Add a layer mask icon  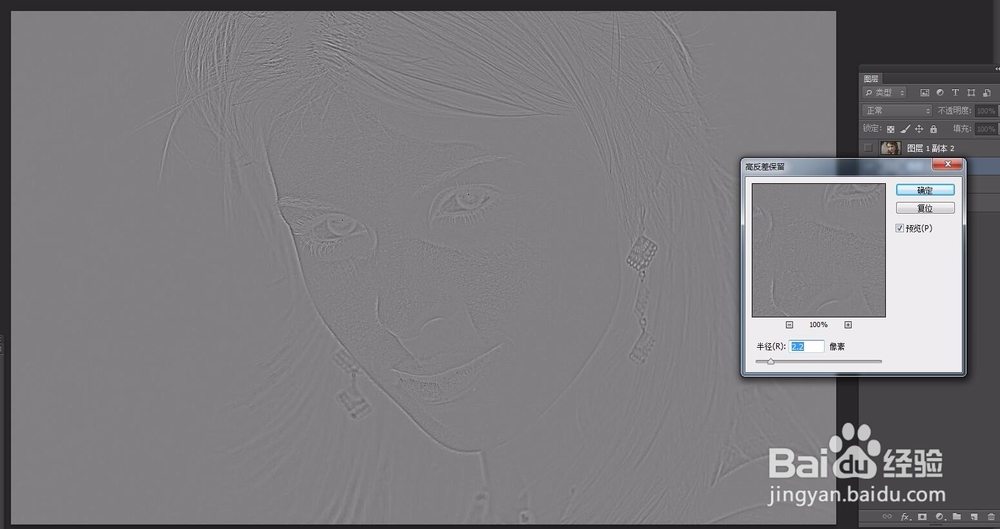(922, 517)
